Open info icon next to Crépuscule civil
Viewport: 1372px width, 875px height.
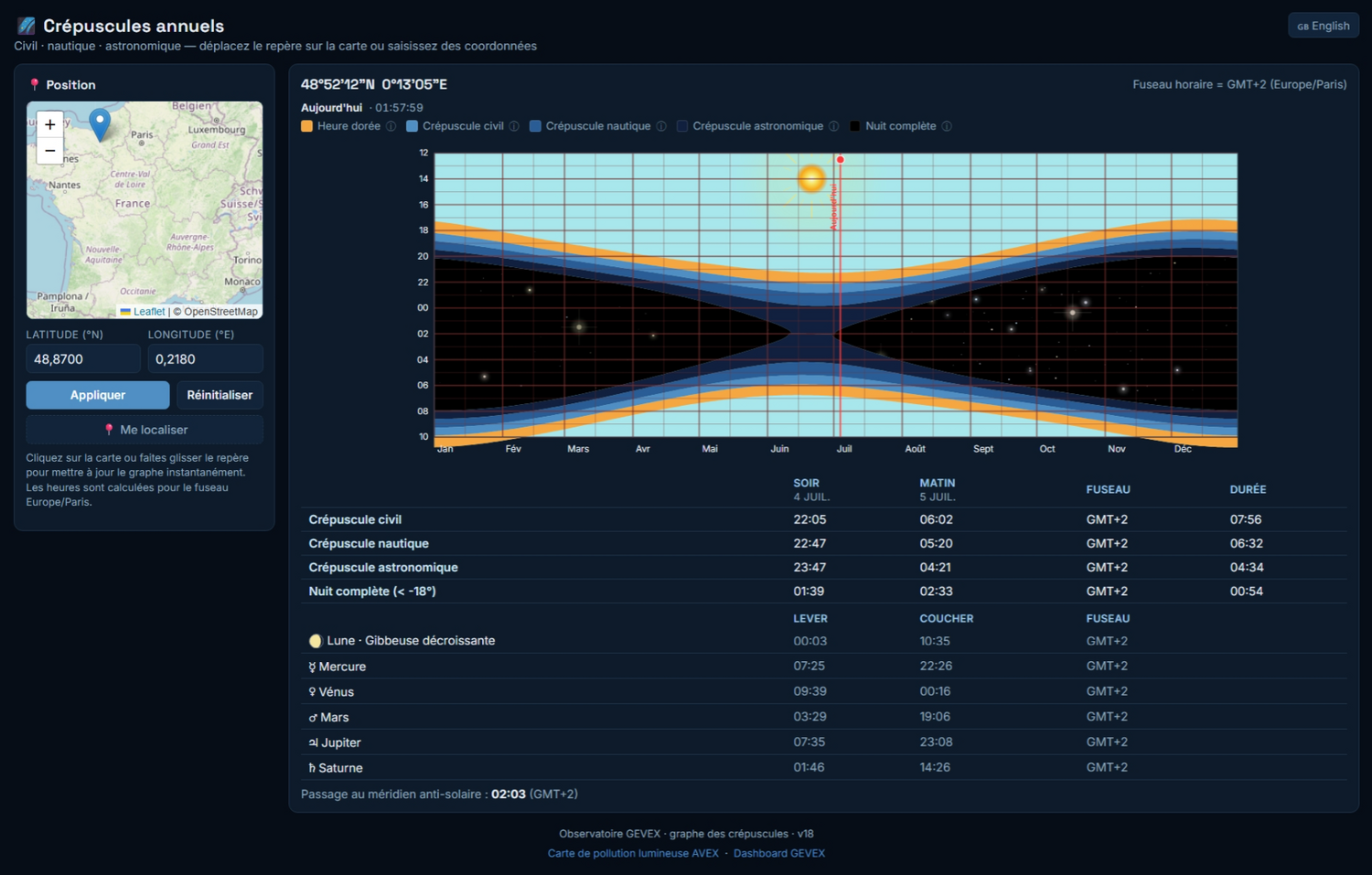pos(514,126)
